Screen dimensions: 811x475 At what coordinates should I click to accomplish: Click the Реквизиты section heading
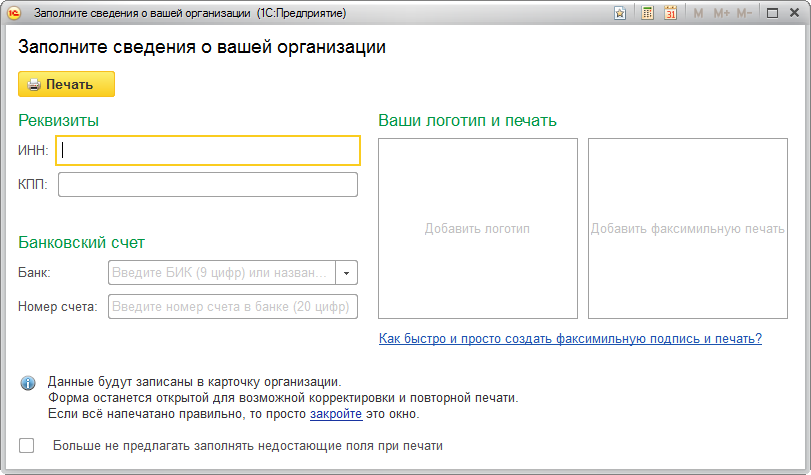pos(58,121)
